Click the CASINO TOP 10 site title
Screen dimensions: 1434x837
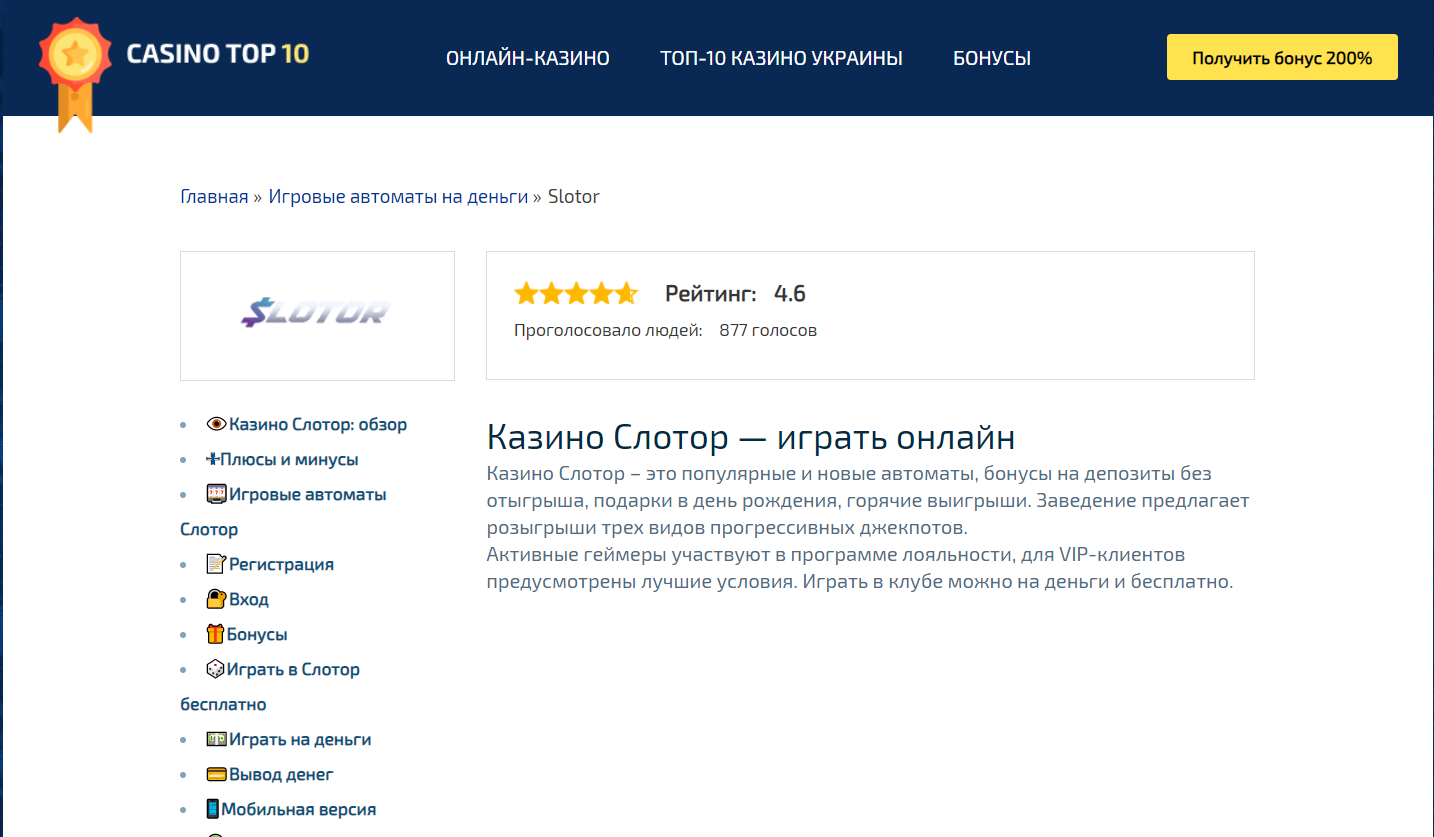tap(218, 53)
